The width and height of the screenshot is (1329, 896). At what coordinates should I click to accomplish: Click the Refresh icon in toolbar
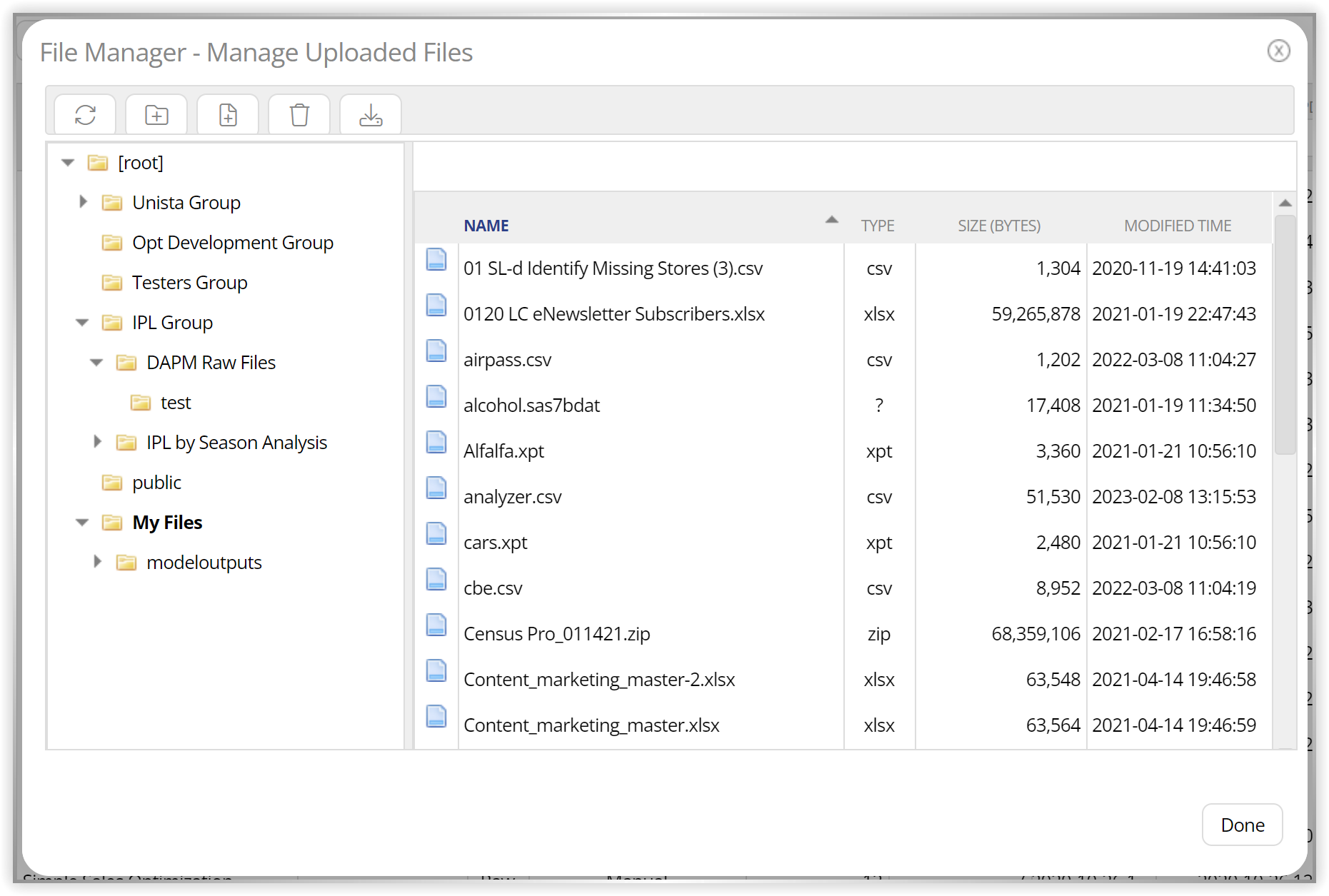(x=85, y=115)
